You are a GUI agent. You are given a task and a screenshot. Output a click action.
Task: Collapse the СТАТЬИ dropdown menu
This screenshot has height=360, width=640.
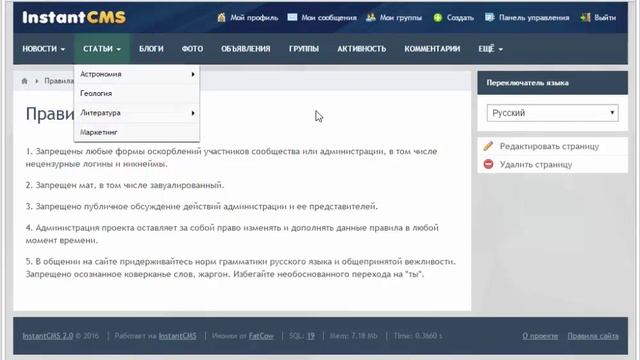[x=102, y=49]
